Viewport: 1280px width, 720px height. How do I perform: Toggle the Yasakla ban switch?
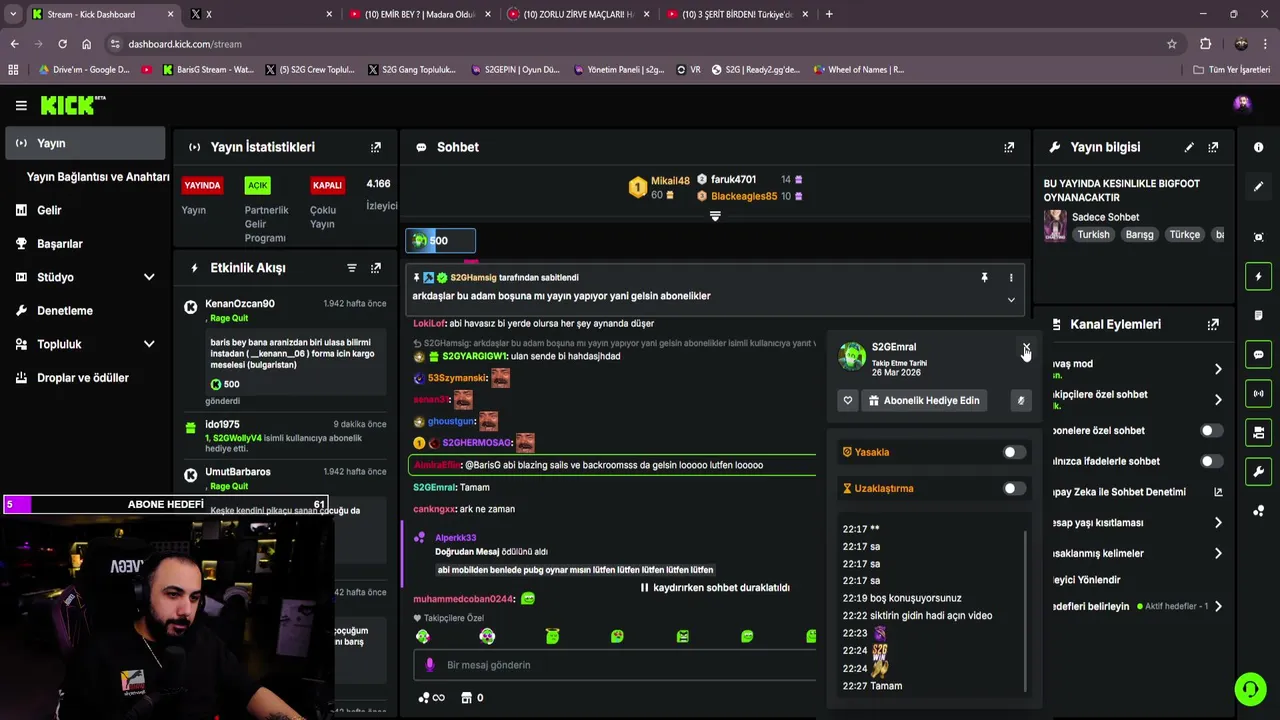[x=1014, y=452]
